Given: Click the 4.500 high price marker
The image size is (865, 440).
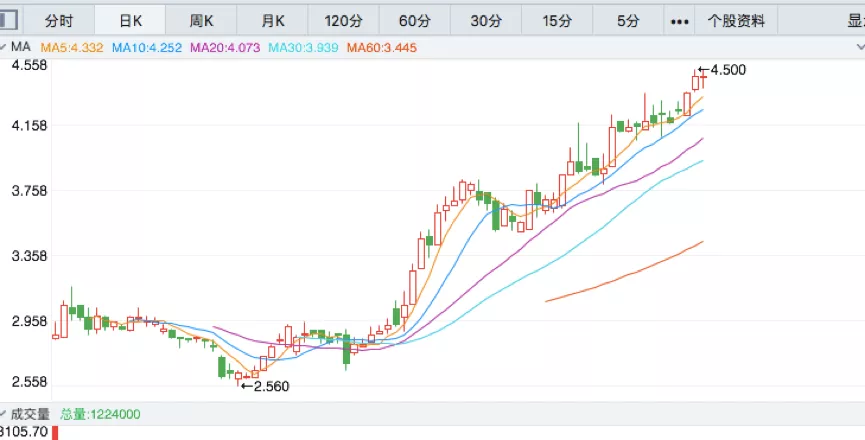Looking at the screenshot, I should point(722,70).
